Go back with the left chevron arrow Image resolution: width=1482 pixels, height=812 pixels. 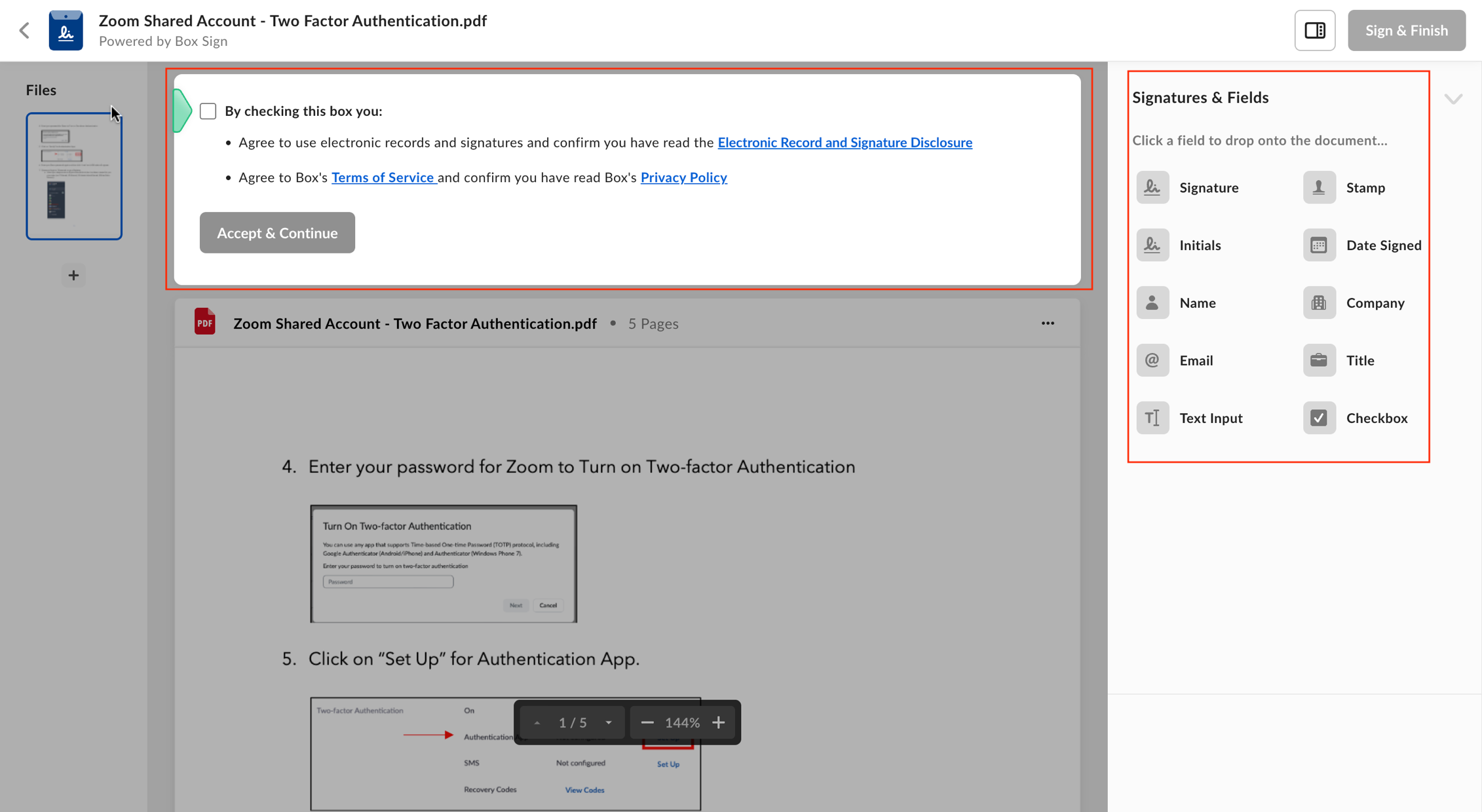pyautogui.click(x=25, y=31)
